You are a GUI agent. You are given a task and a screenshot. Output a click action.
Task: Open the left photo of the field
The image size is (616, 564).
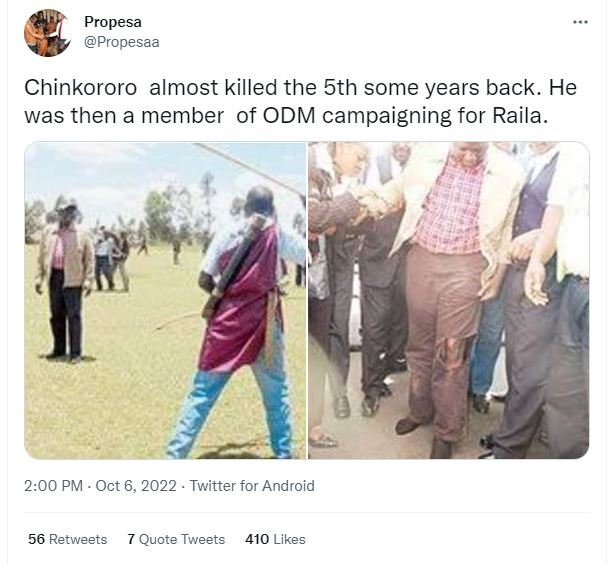165,300
